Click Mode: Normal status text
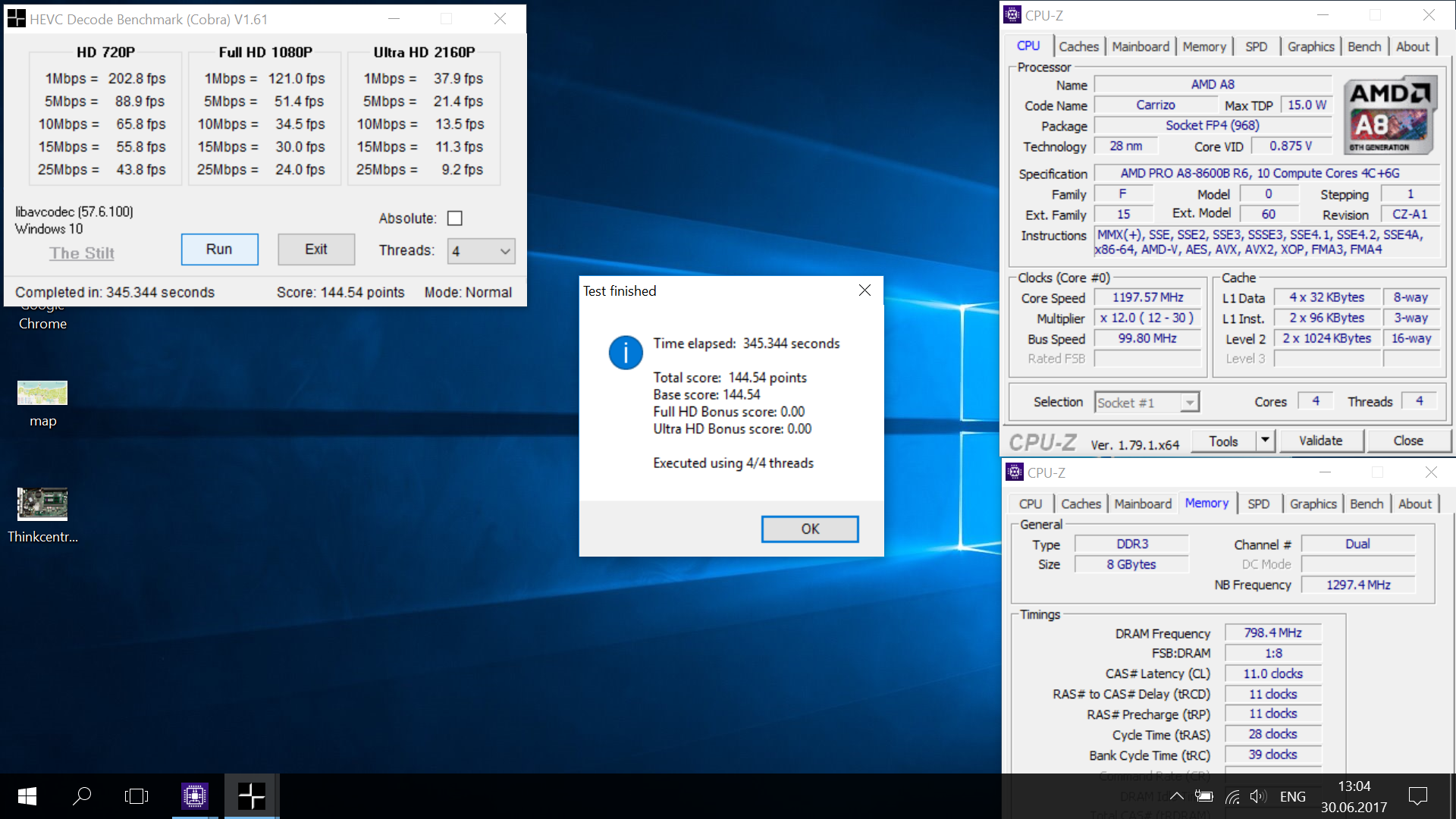The width and height of the screenshot is (1456, 819). click(x=468, y=293)
